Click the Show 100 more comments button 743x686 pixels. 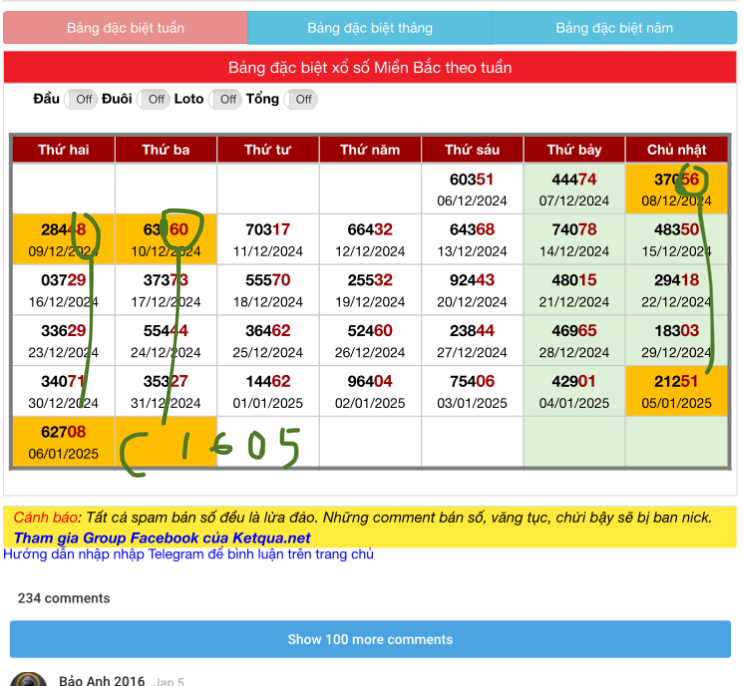click(370, 639)
